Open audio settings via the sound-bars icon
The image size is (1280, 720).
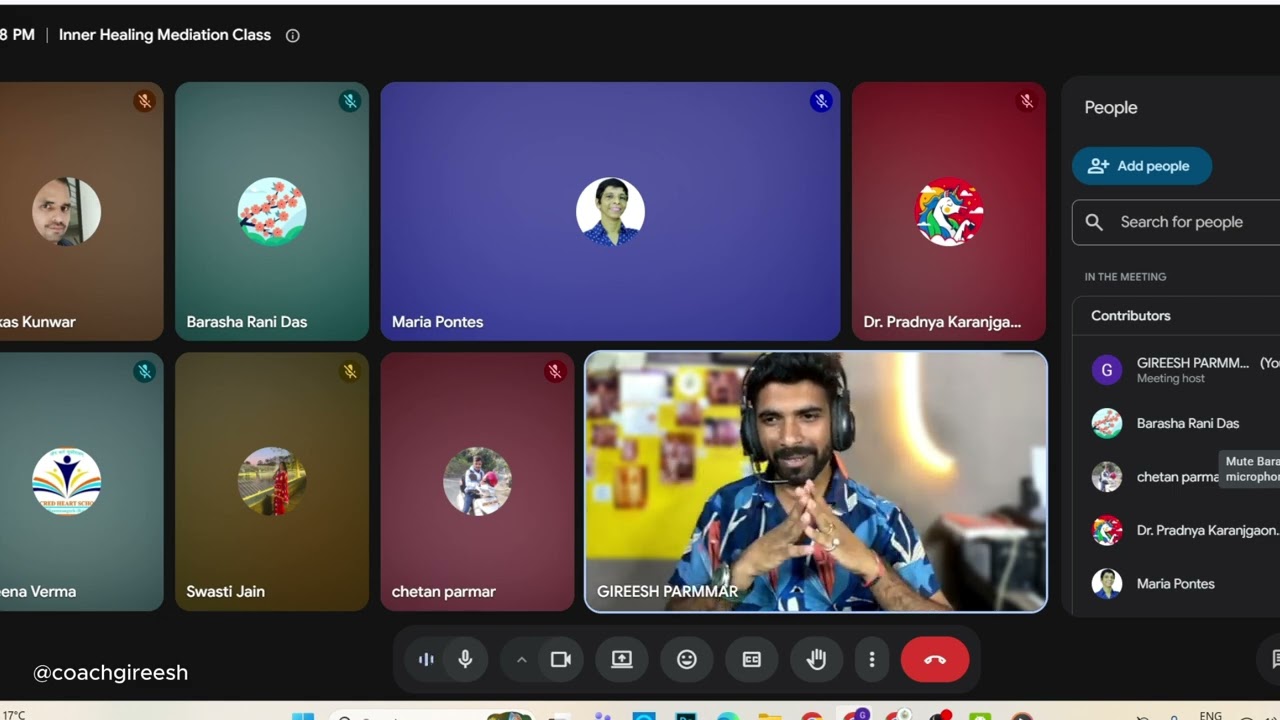tap(426, 659)
